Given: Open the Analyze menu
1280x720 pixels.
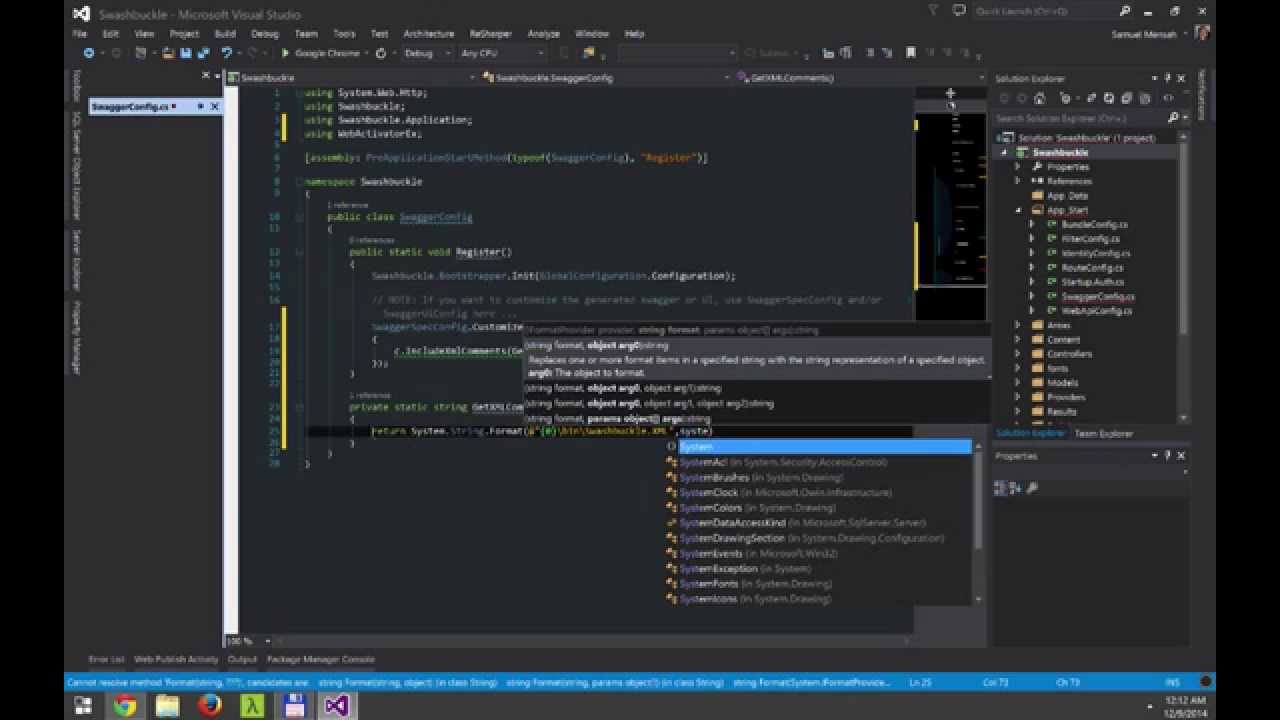Looking at the screenshot, I should (x=543, y=34).
